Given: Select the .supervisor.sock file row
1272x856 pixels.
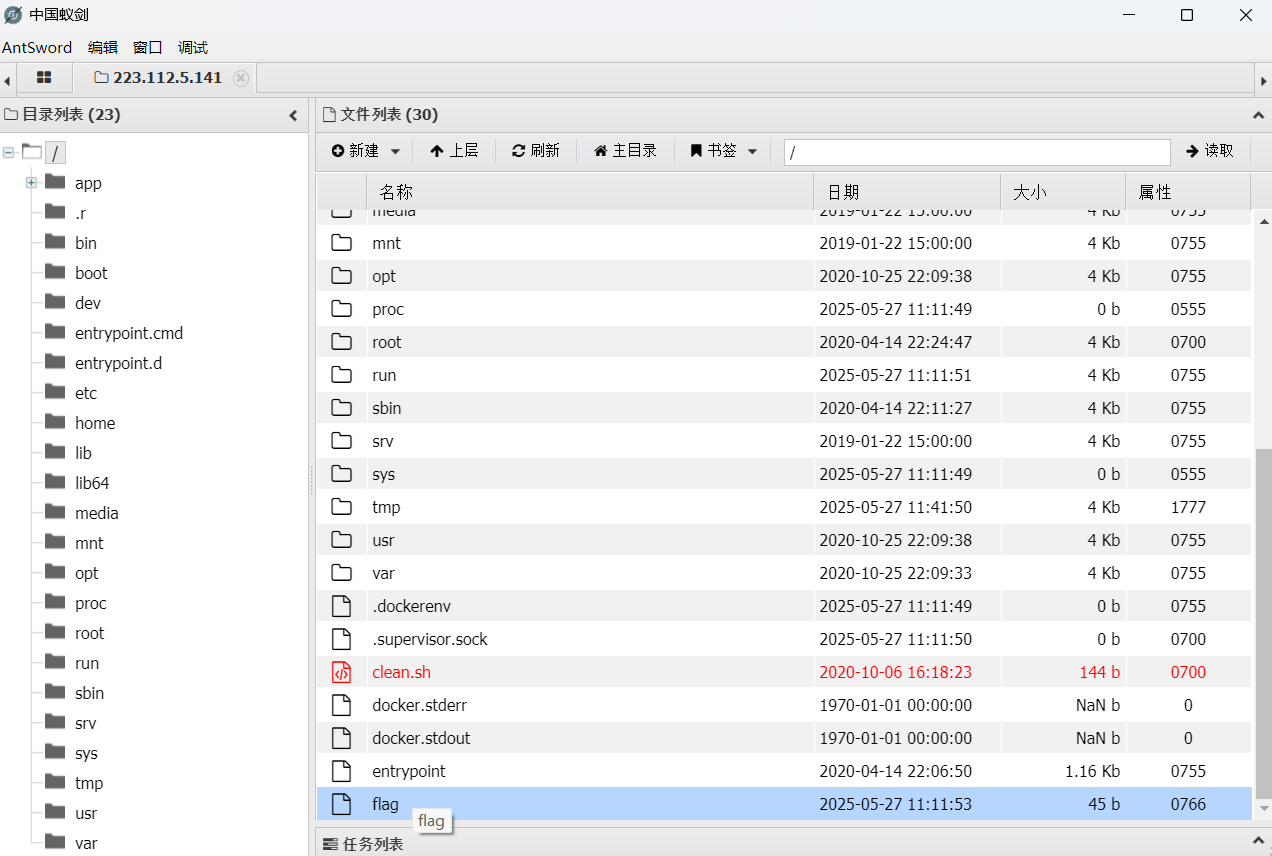Looking at the screenshot, I should click(784, 639).
